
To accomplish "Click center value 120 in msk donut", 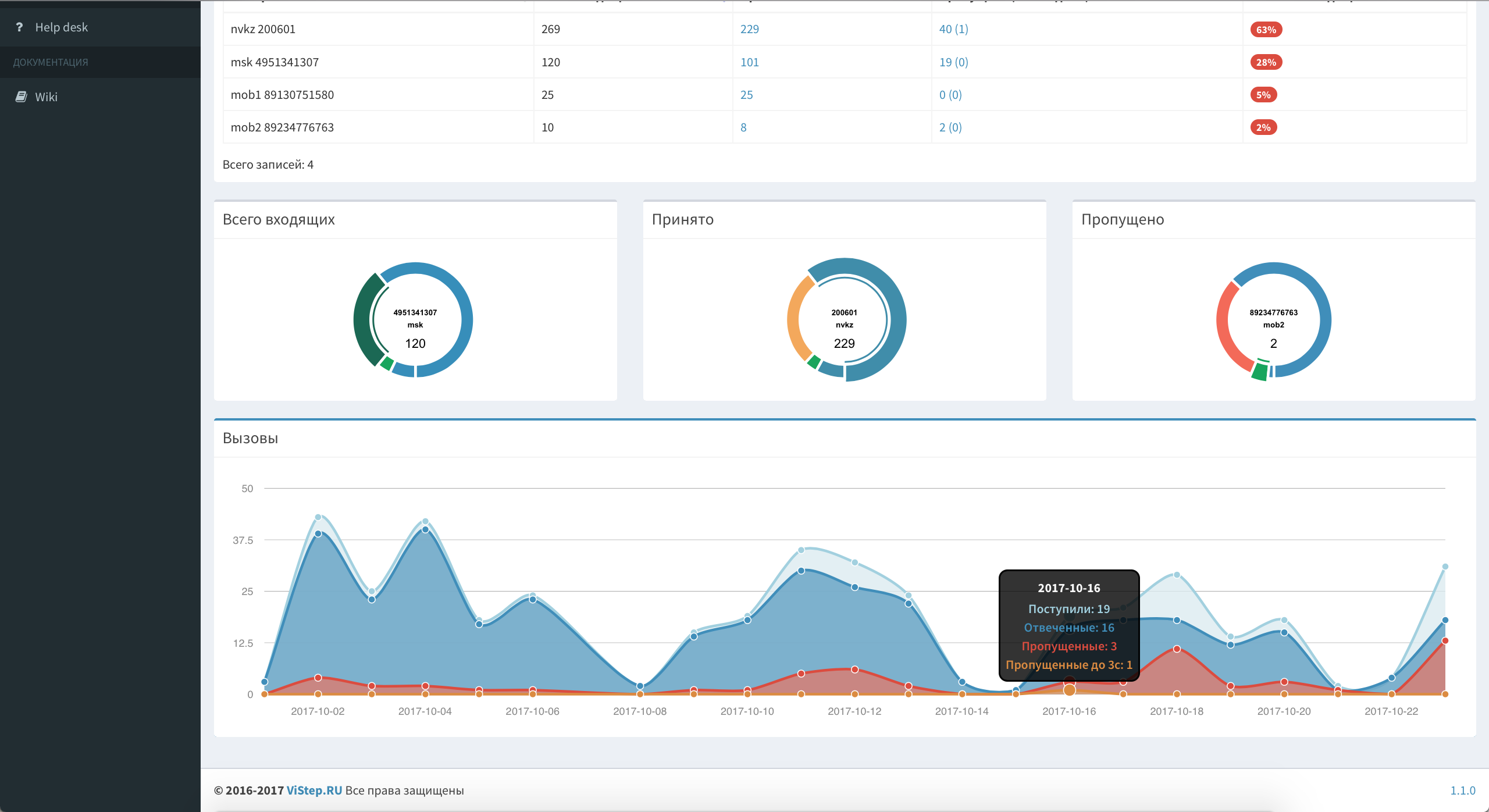I will coord(415,344).
